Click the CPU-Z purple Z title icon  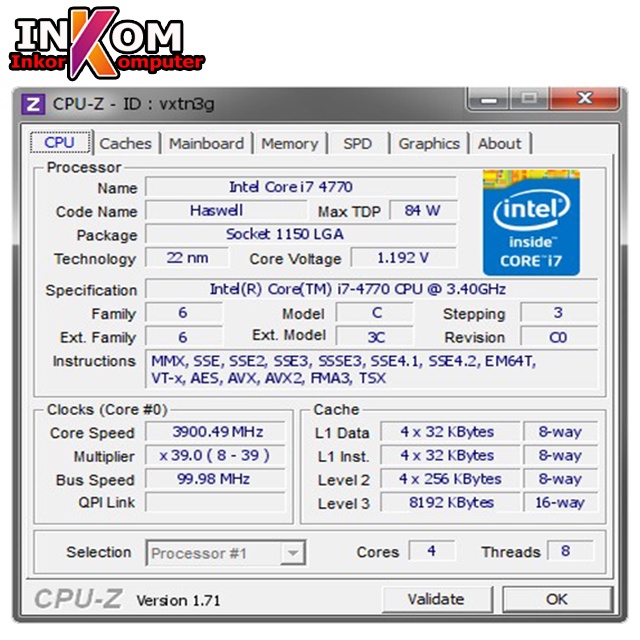33,104
